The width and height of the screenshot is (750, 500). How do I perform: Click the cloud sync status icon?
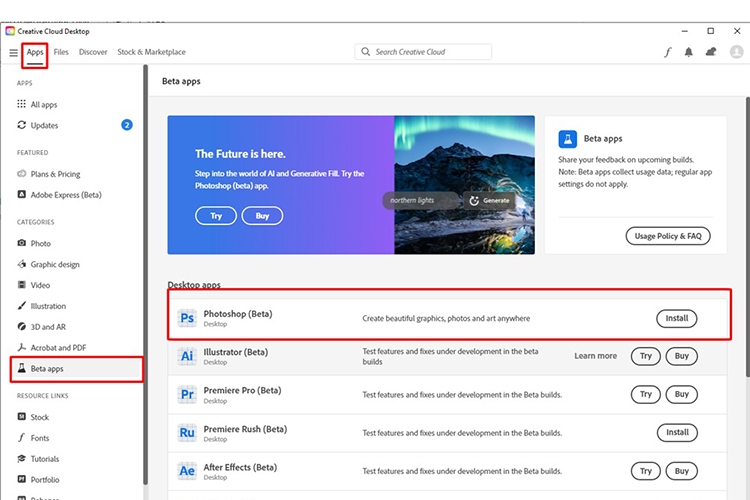(x=711, y=52)
